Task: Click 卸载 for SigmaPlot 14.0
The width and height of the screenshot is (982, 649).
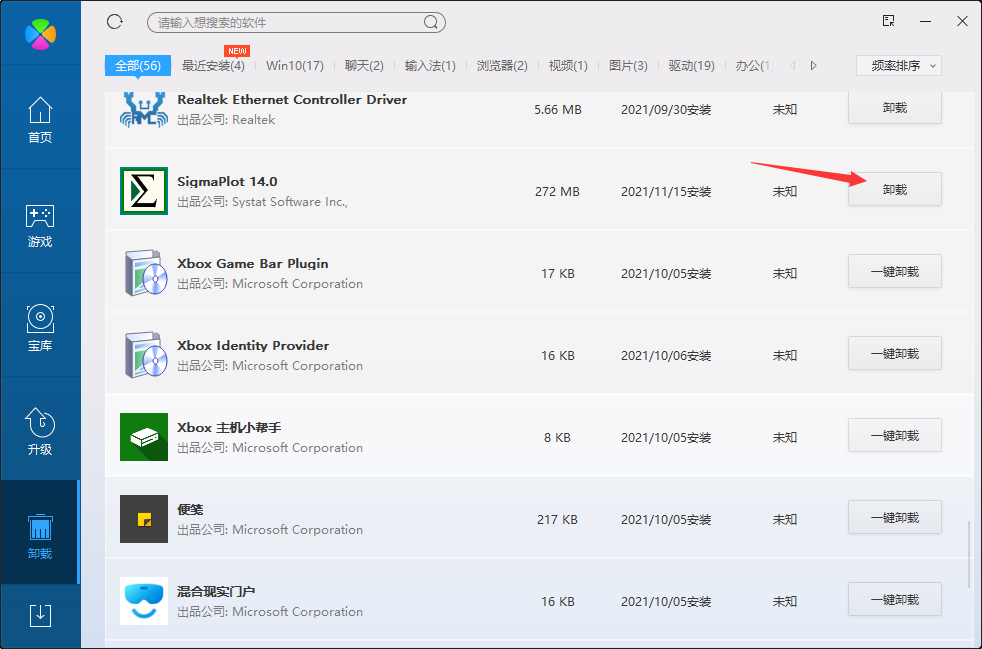Action: pyautogui.click(x=894, y=189)
